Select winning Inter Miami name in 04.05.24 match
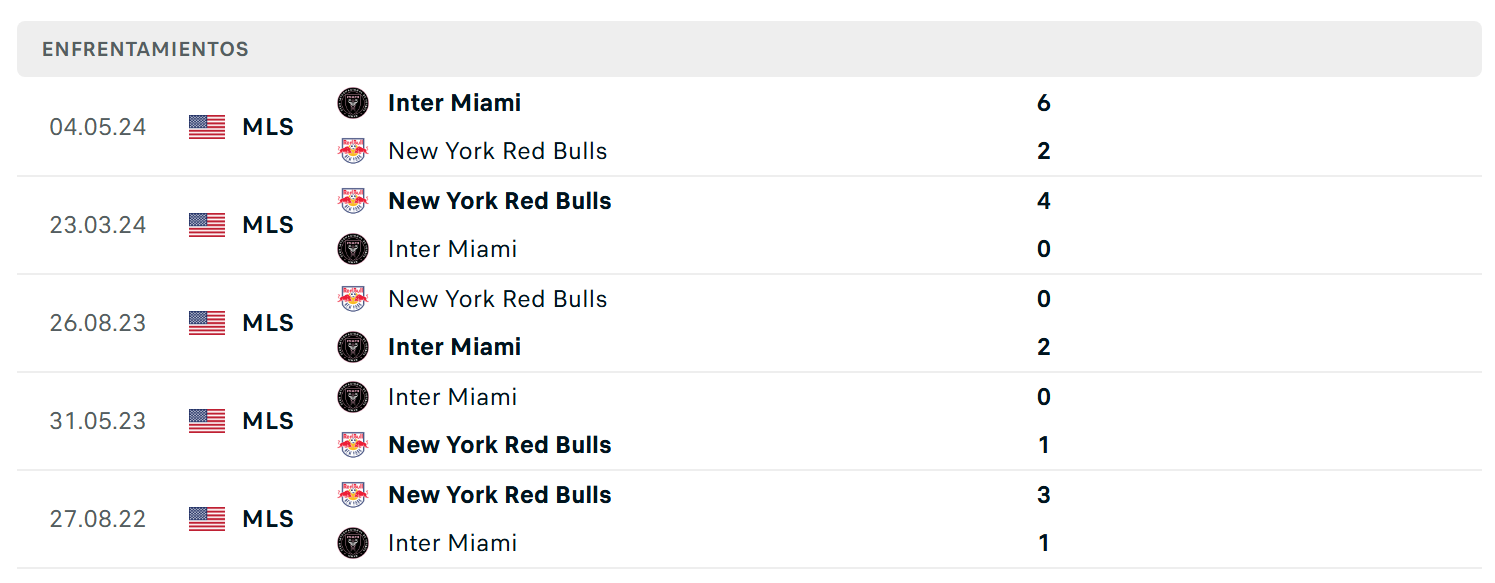The image size is (1495, 583). tap(454, 103)
